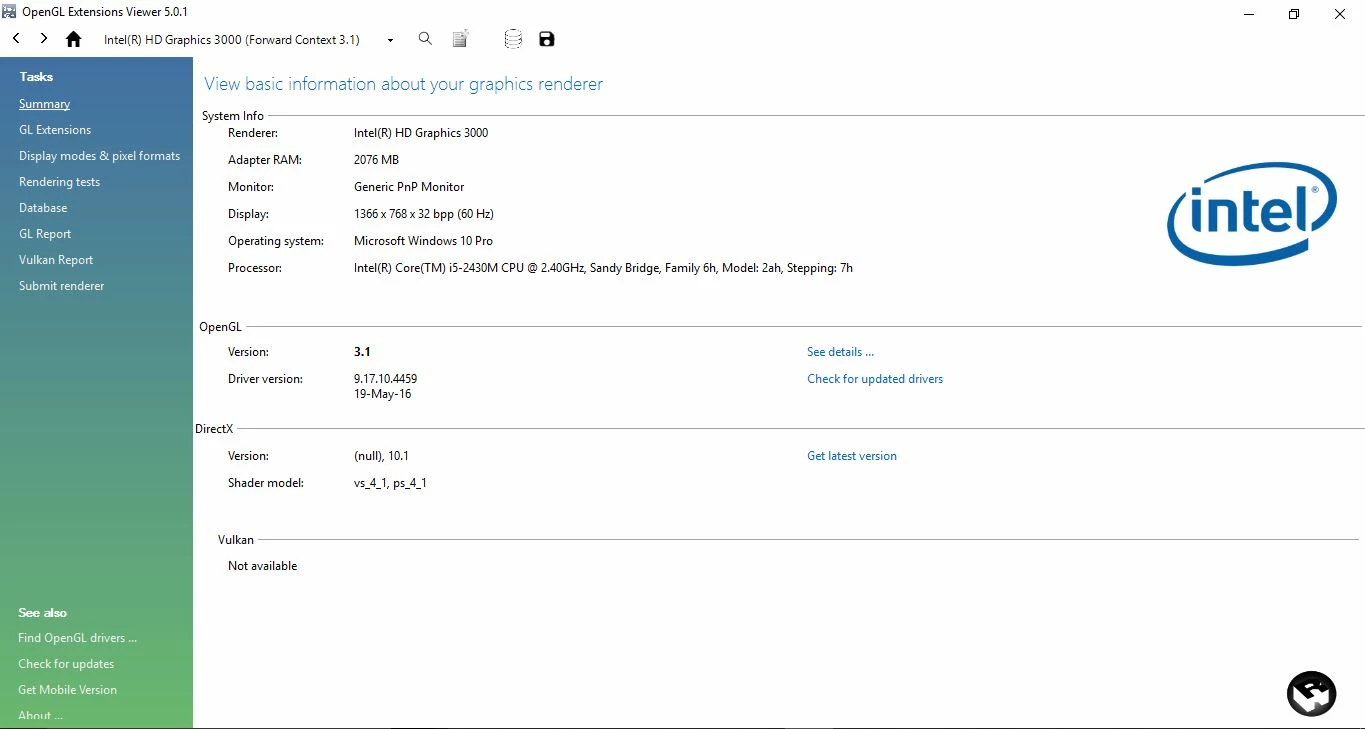This screenshot has width=1365, height=729.
Task: Click shader model value 'vs_4_1, ps_4_1'
Action: coord(390,483)
